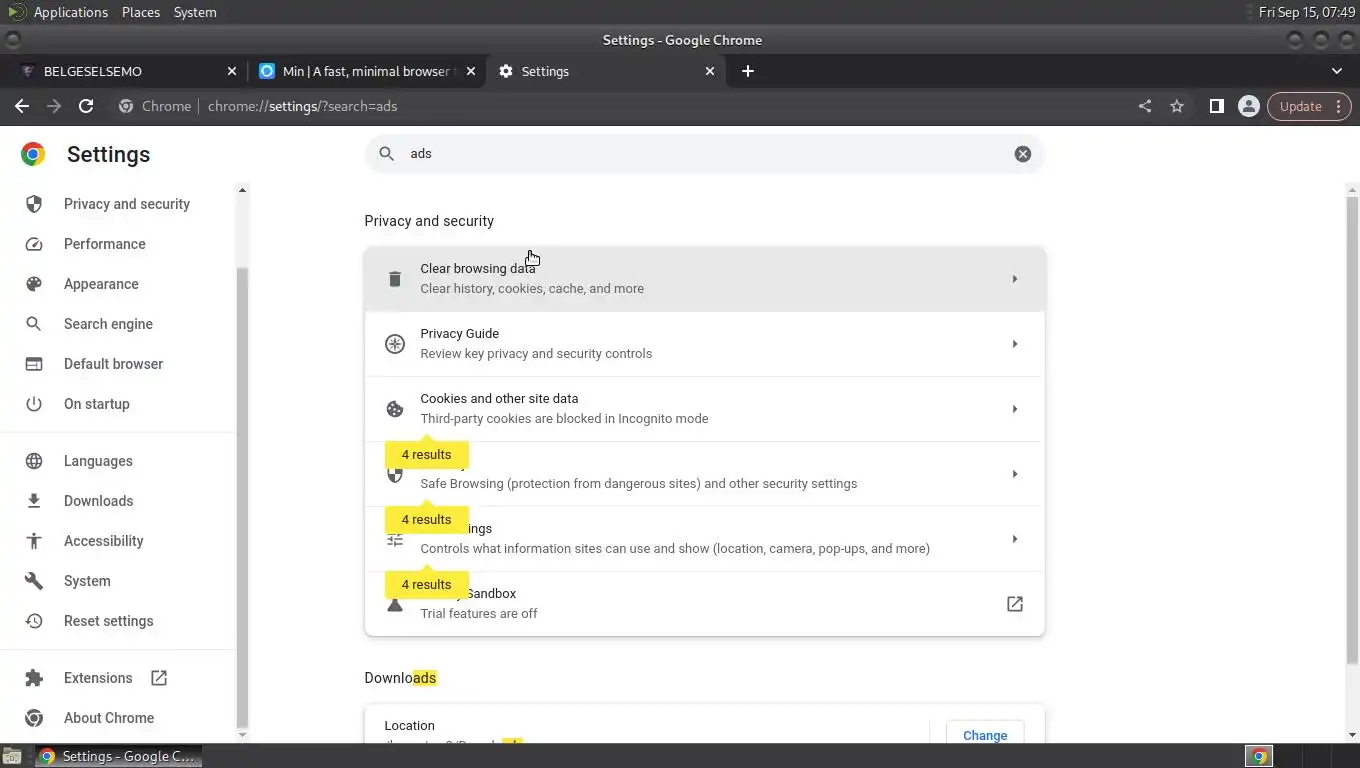Expand Privacy Guide row arrow
The image size is (1360, 768).
1014,344
